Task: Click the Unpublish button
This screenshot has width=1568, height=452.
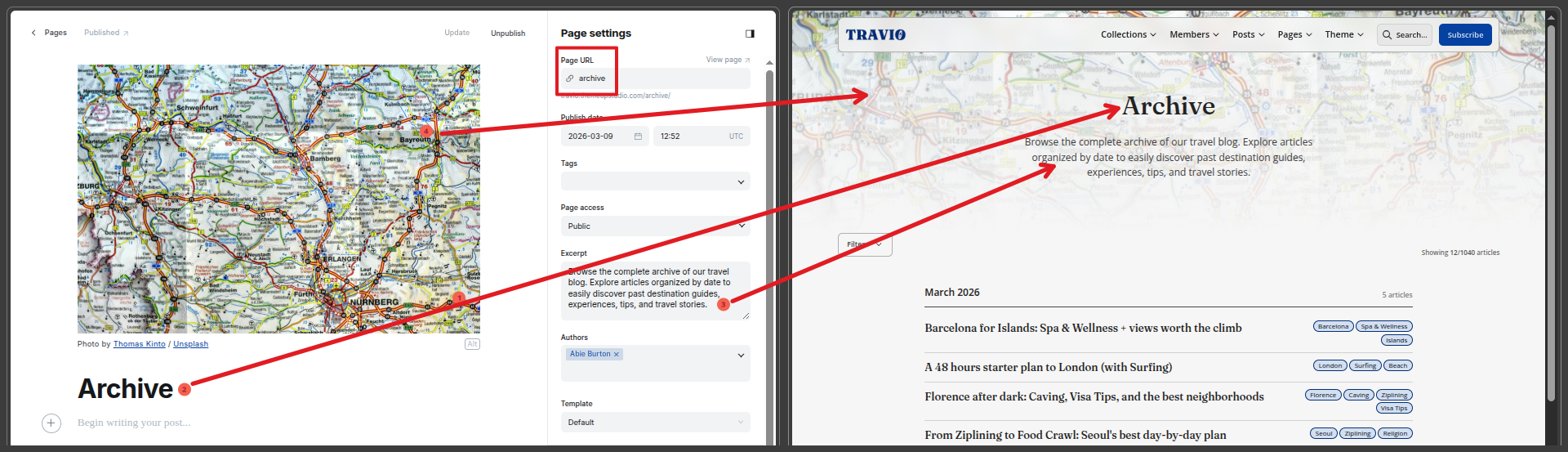Action: (507, 34)
